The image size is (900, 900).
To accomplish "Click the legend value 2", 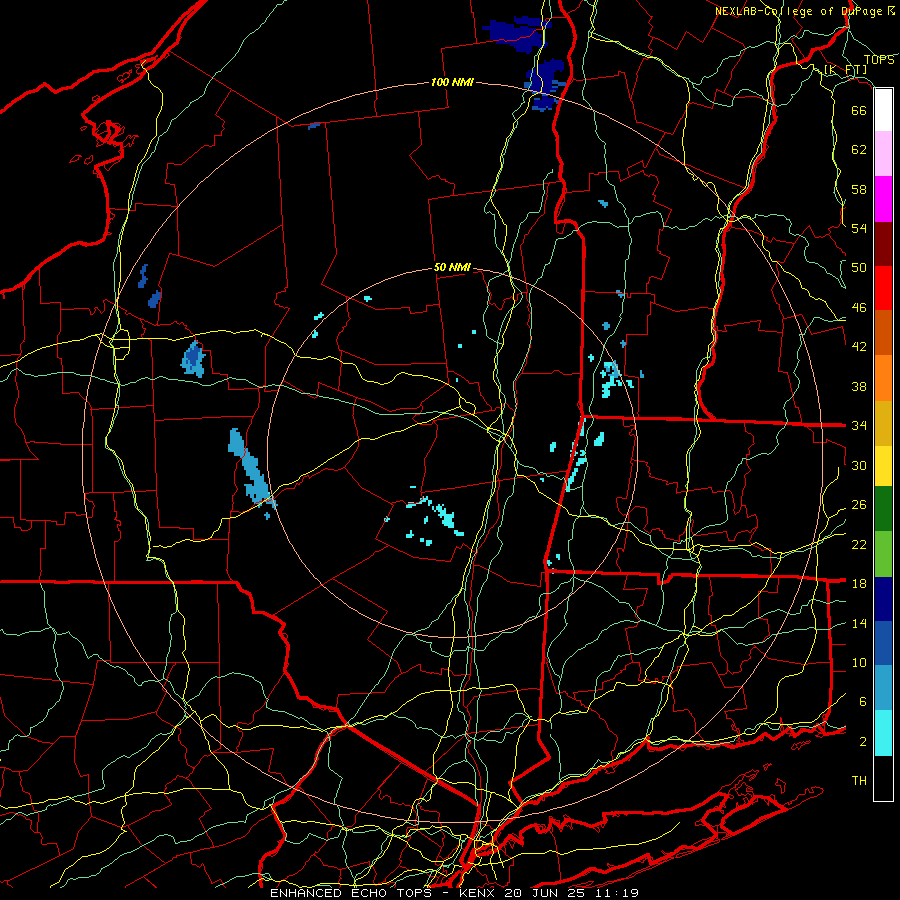I will coord(862,742).
